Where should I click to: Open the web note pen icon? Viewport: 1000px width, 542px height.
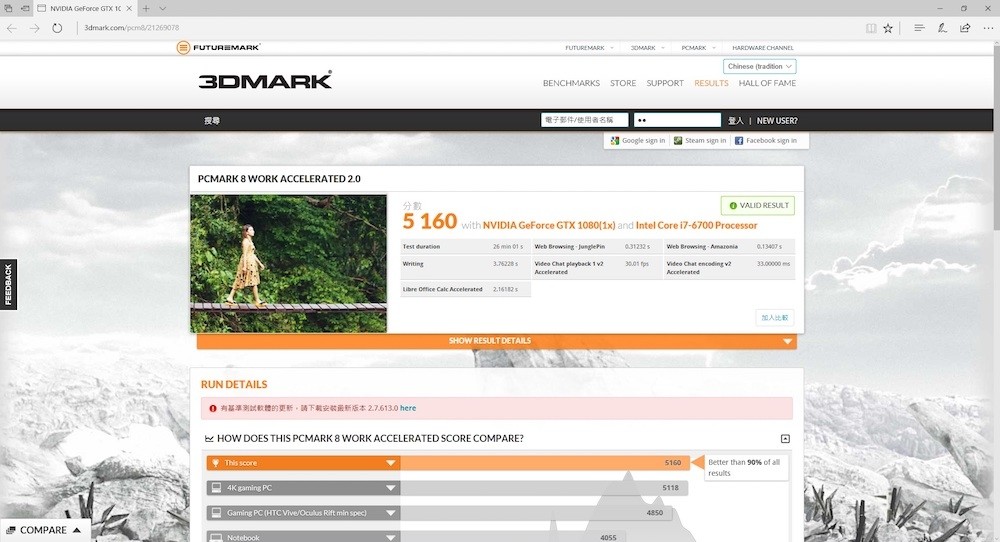point(942,28)
